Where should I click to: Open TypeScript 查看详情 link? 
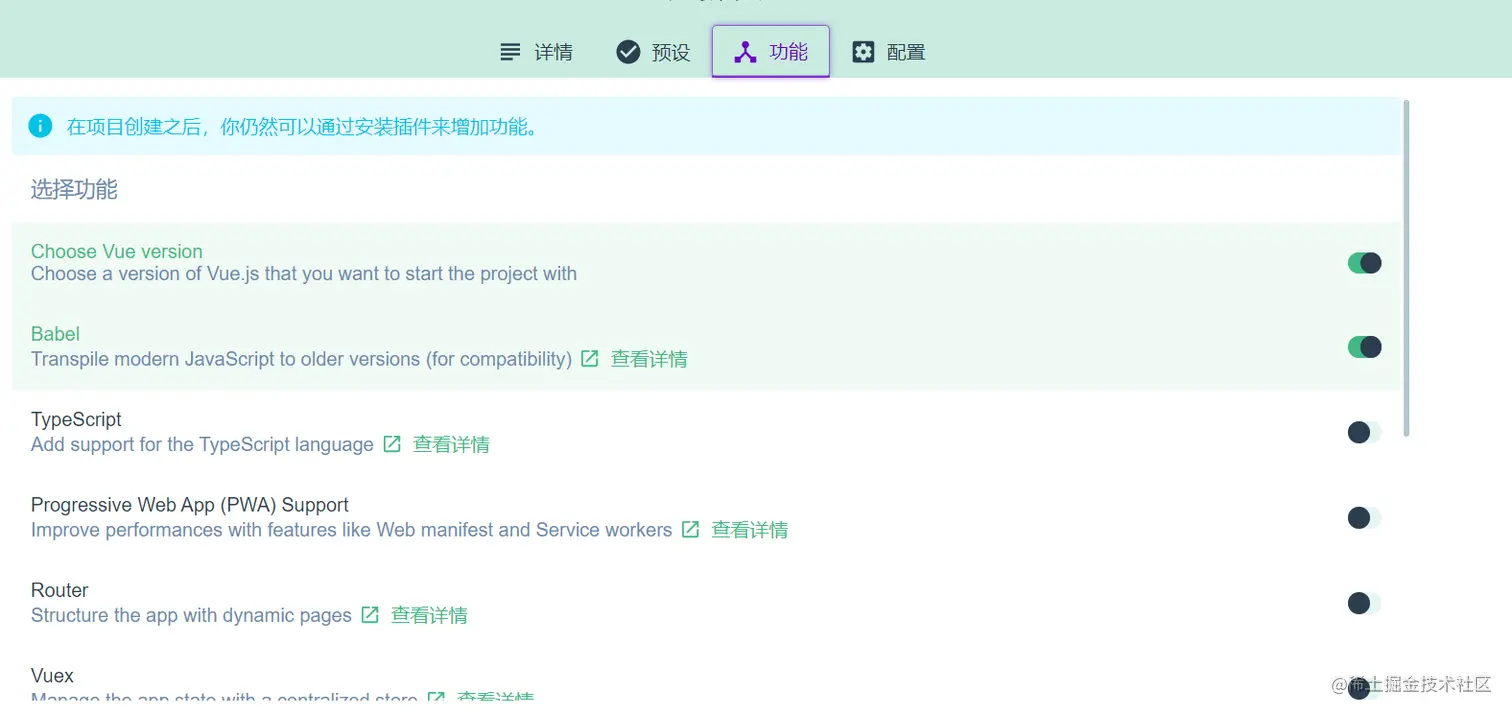coord(451,444)
